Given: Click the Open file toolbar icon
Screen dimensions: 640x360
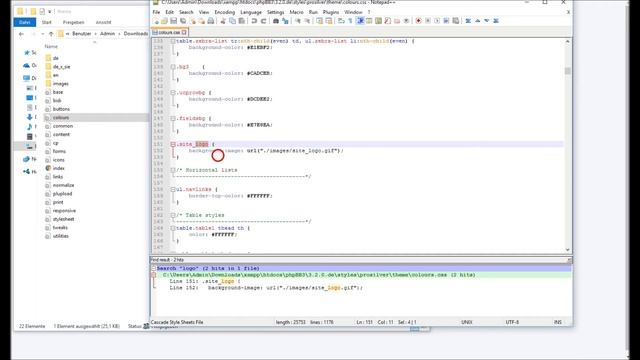Looking at the screenshot, I should pos(164,21).
